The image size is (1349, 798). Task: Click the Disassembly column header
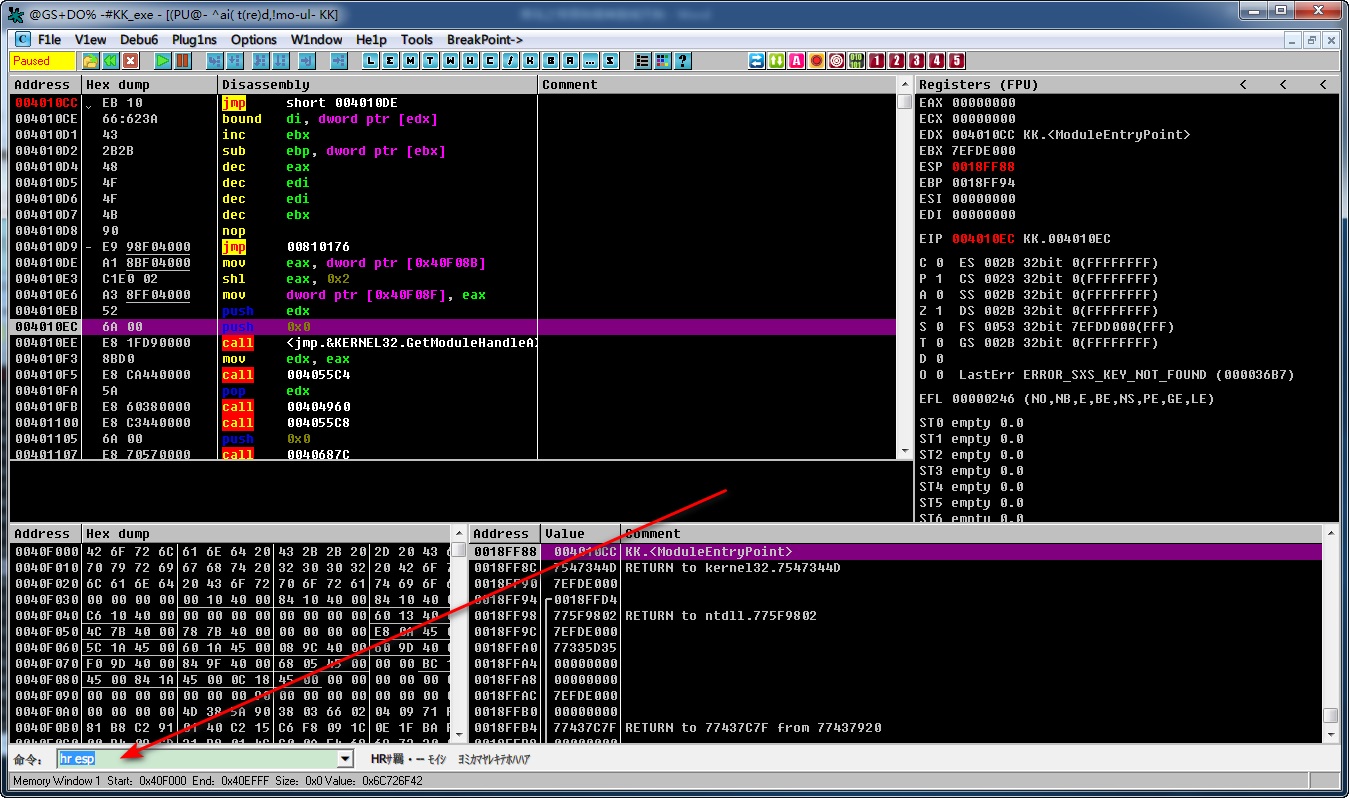click(x=378, y=85)
